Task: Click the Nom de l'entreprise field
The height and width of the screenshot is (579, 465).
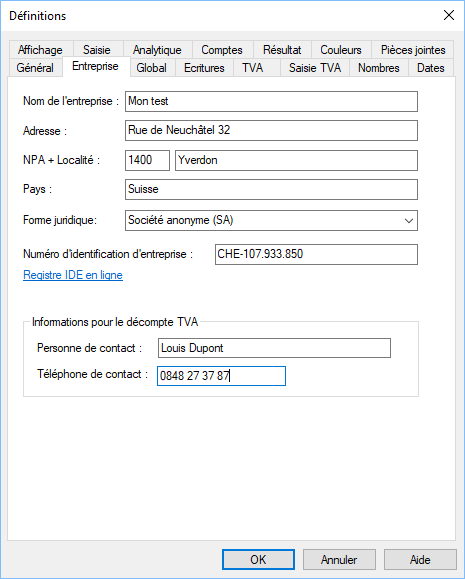Action: pyautogui.click(x=271, y=102)
